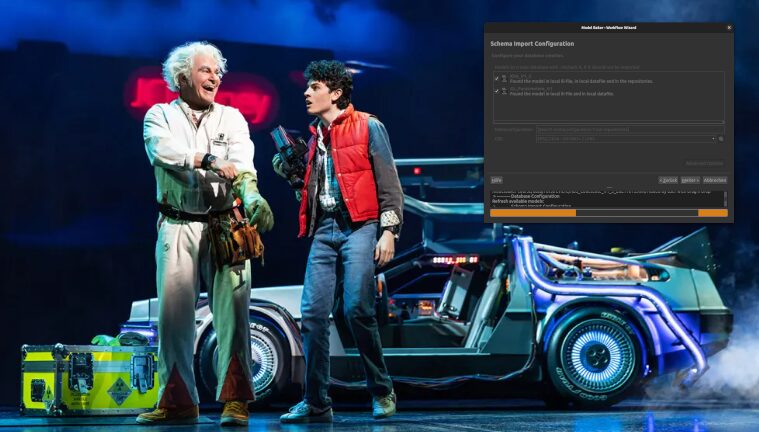
Task: Uncheck the second model in the import list
Action: click(497, 90)
